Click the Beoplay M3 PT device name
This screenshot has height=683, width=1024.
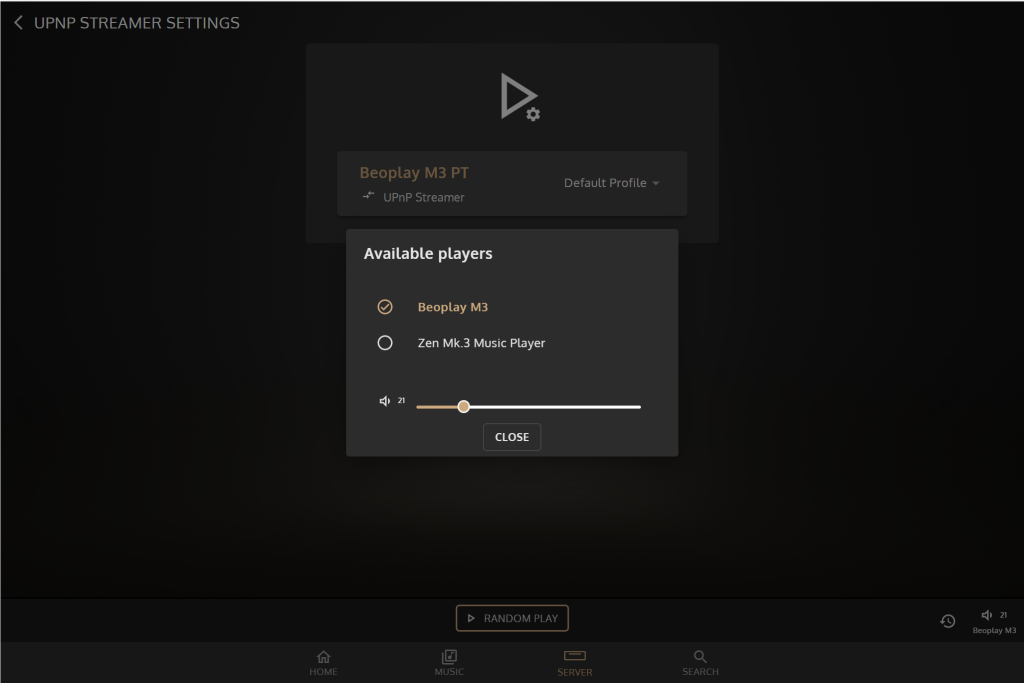click(x=414, y=173)
